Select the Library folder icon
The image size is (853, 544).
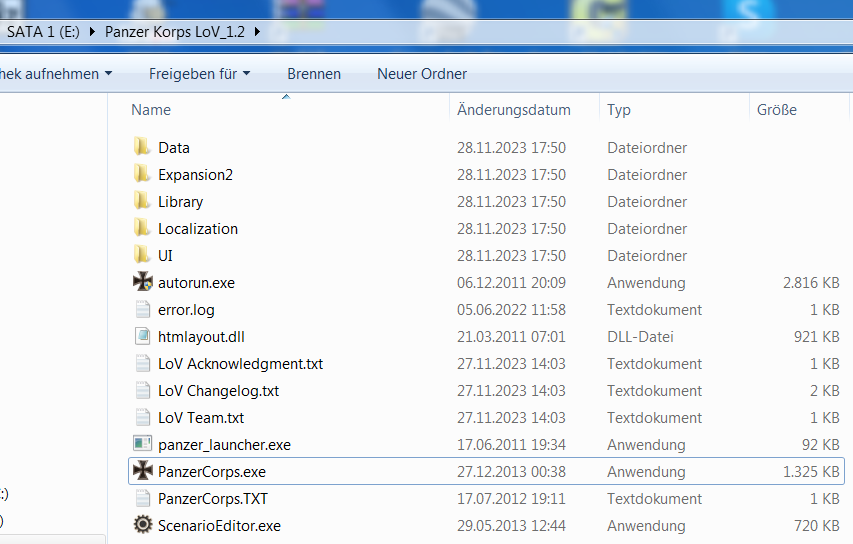142,201
